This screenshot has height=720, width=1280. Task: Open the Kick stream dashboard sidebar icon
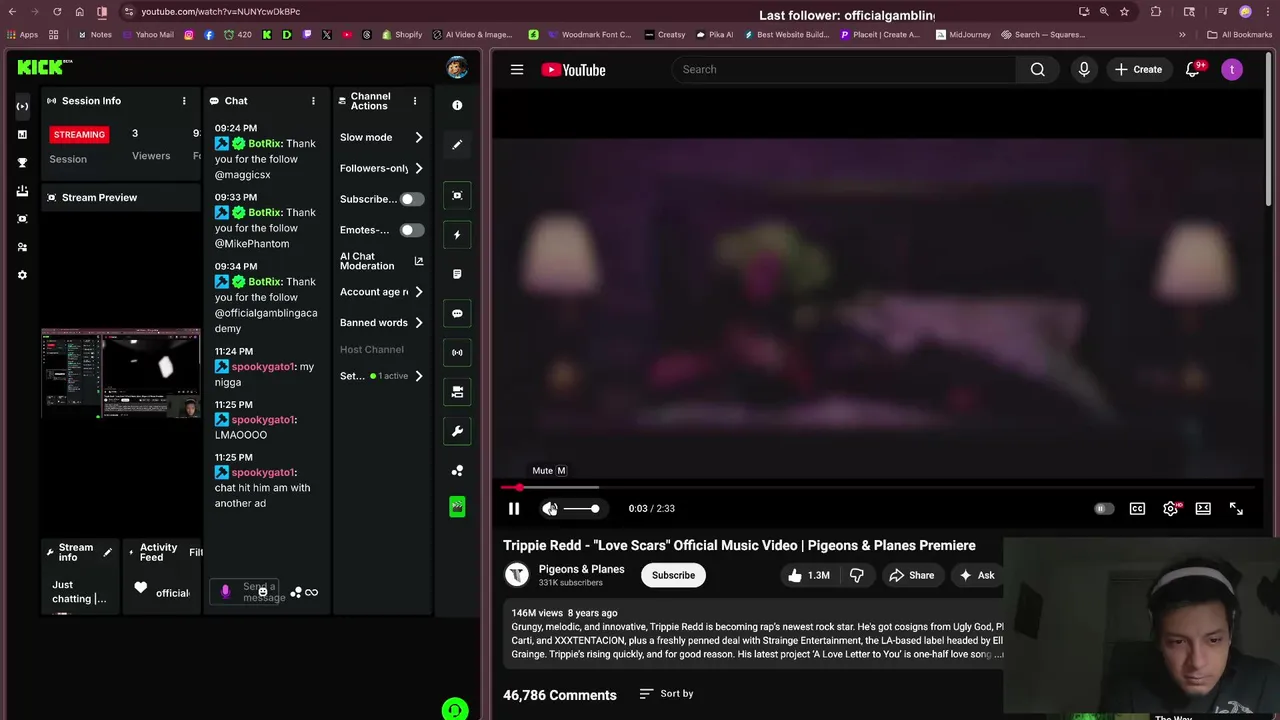[22, 106]
